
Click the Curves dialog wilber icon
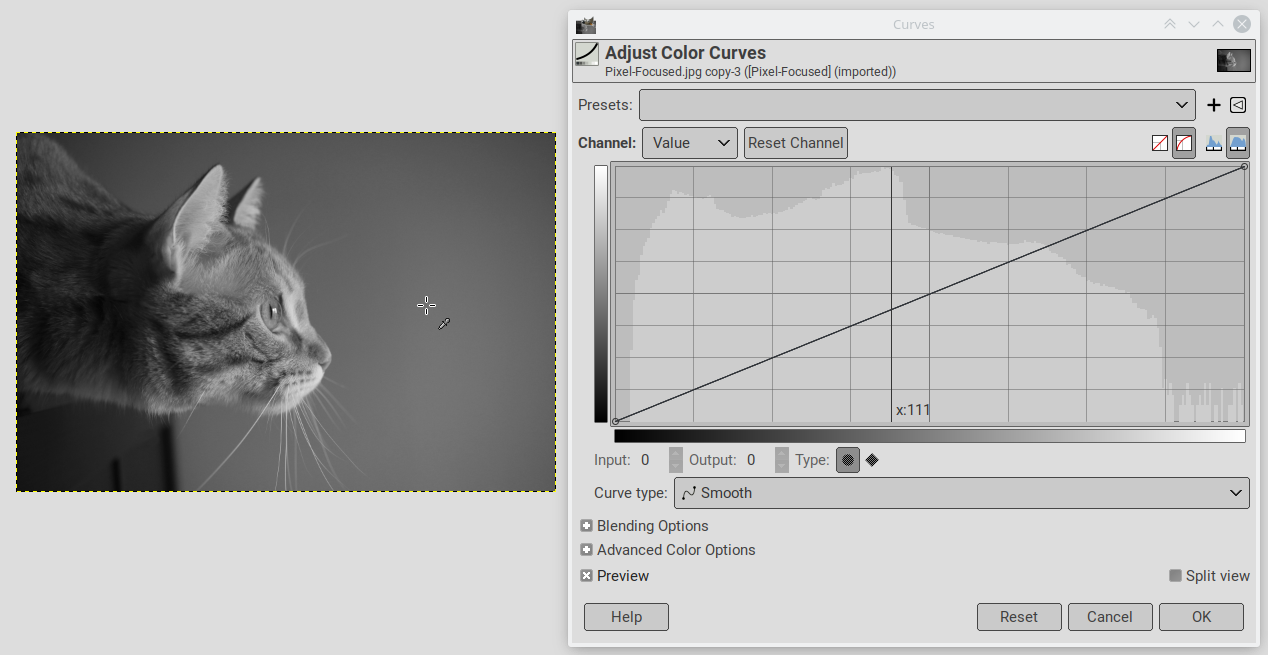point(586,24)
